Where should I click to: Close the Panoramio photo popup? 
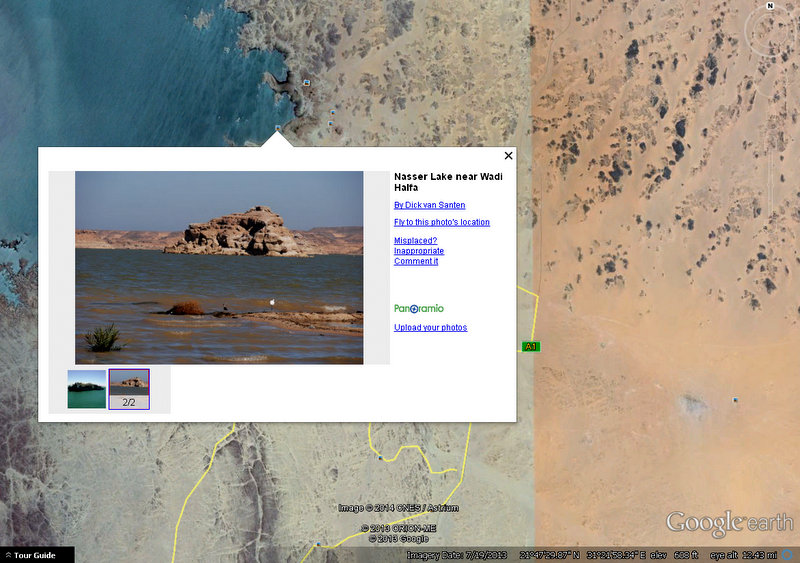coord(508,156)
